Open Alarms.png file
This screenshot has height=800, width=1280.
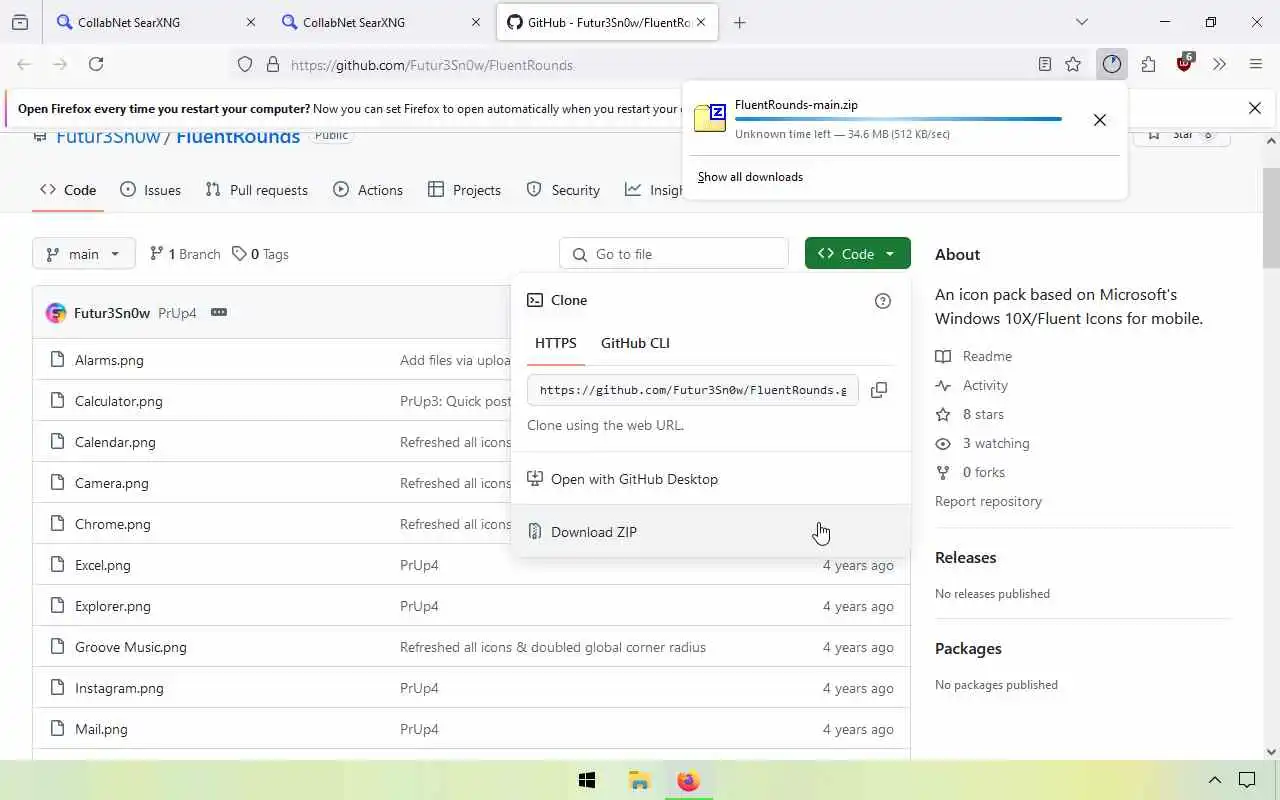(109, 360)
